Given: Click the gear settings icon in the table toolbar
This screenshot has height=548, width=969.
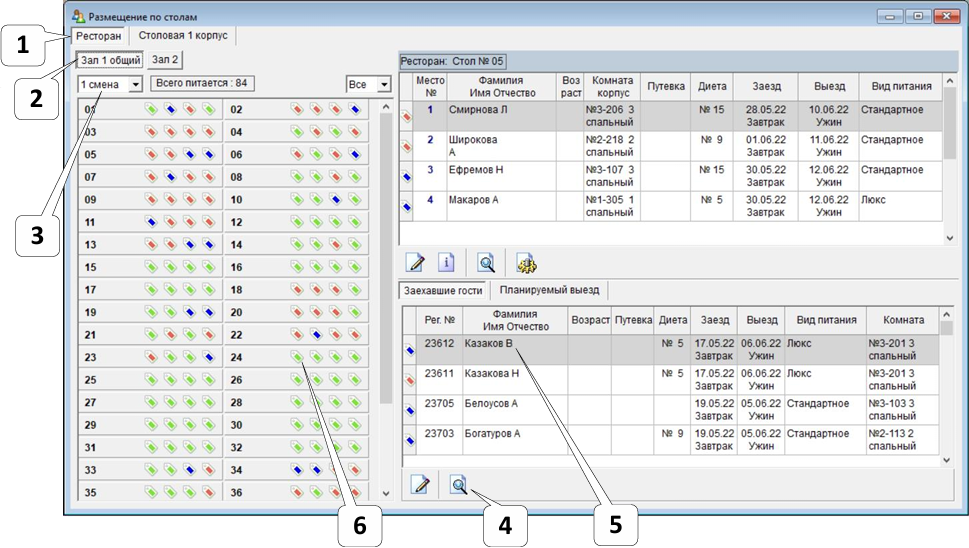Looking at the screenshot, I should [526, 263].
